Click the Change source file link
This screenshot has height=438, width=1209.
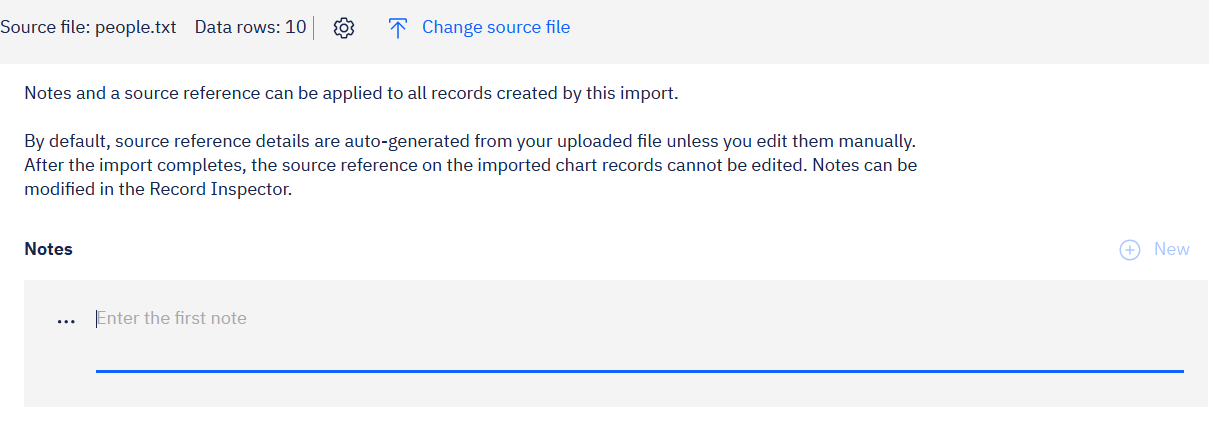point(495,27)
